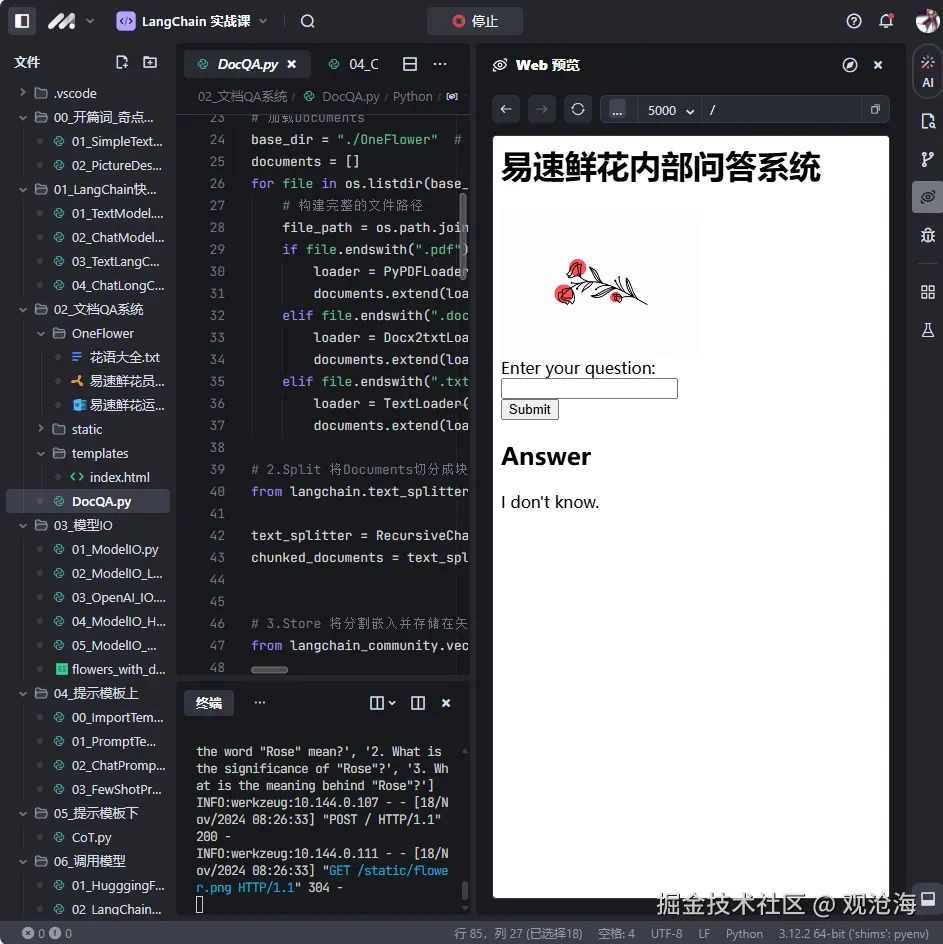This screenshot has height=944, width=943.
Task: Click the question input field in preview
Action: click(589, 389)
